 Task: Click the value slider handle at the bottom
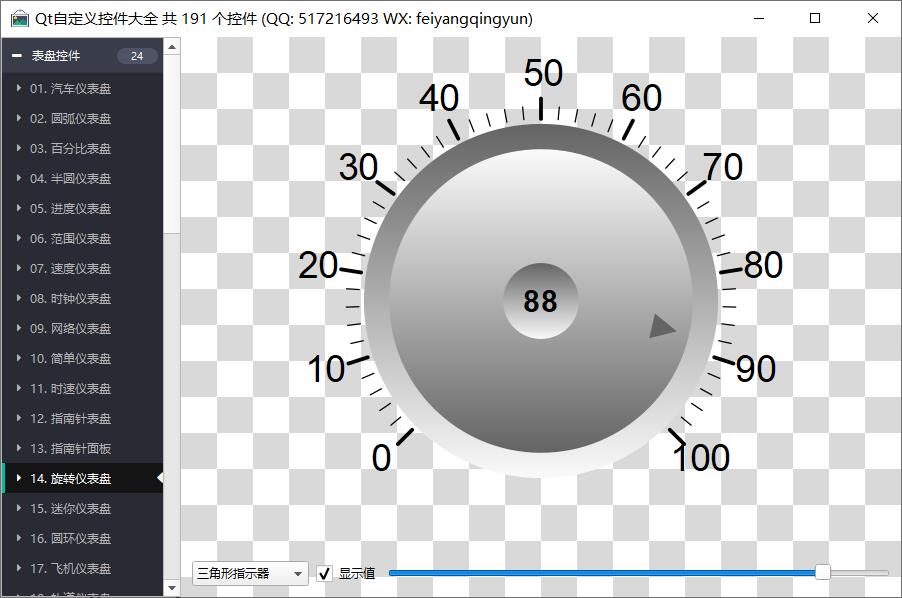coord(822,572)
